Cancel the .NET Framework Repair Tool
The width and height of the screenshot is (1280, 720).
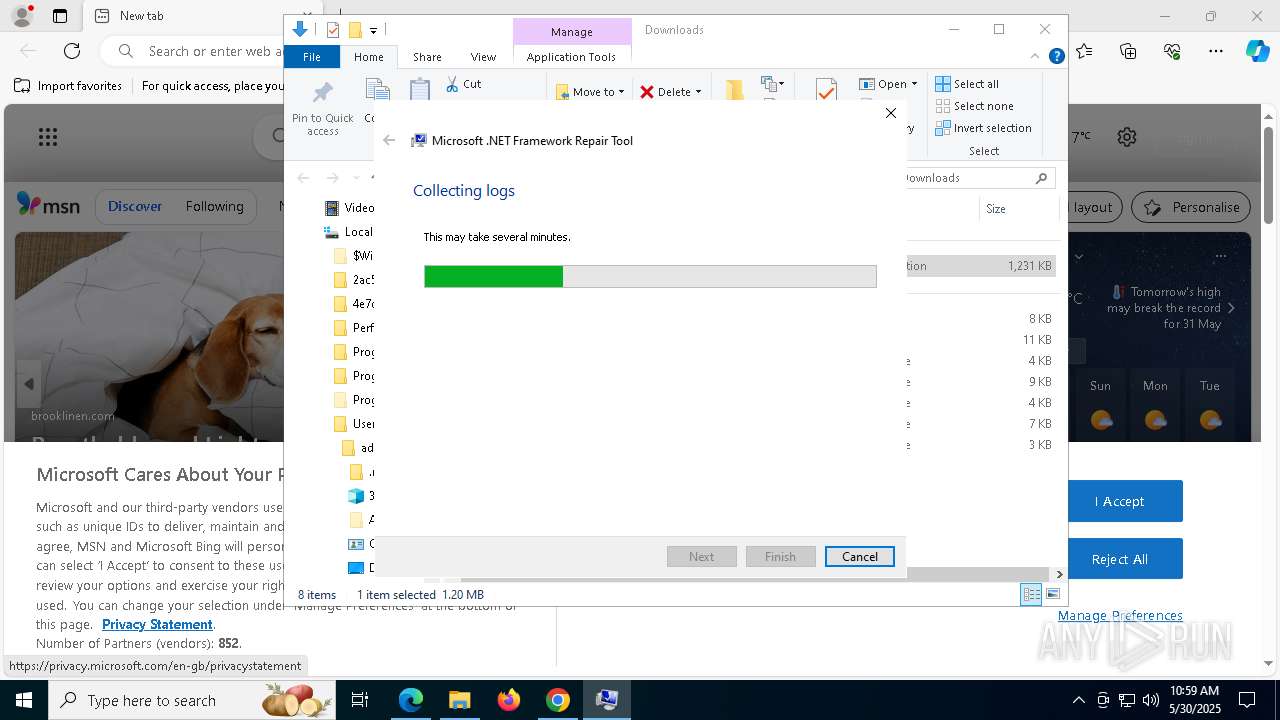[859, 556]
